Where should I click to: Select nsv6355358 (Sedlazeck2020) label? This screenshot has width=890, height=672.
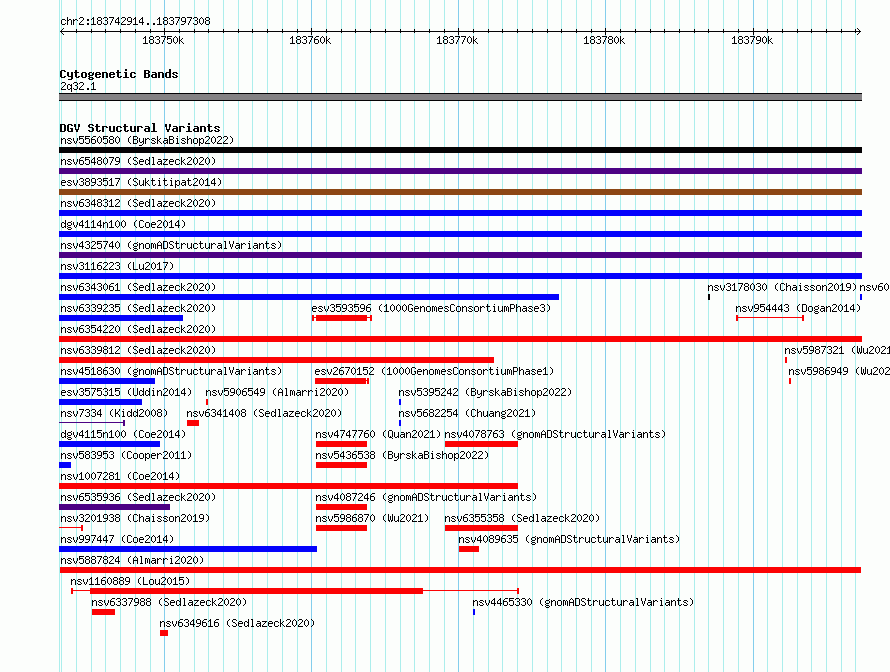(522, 518)
